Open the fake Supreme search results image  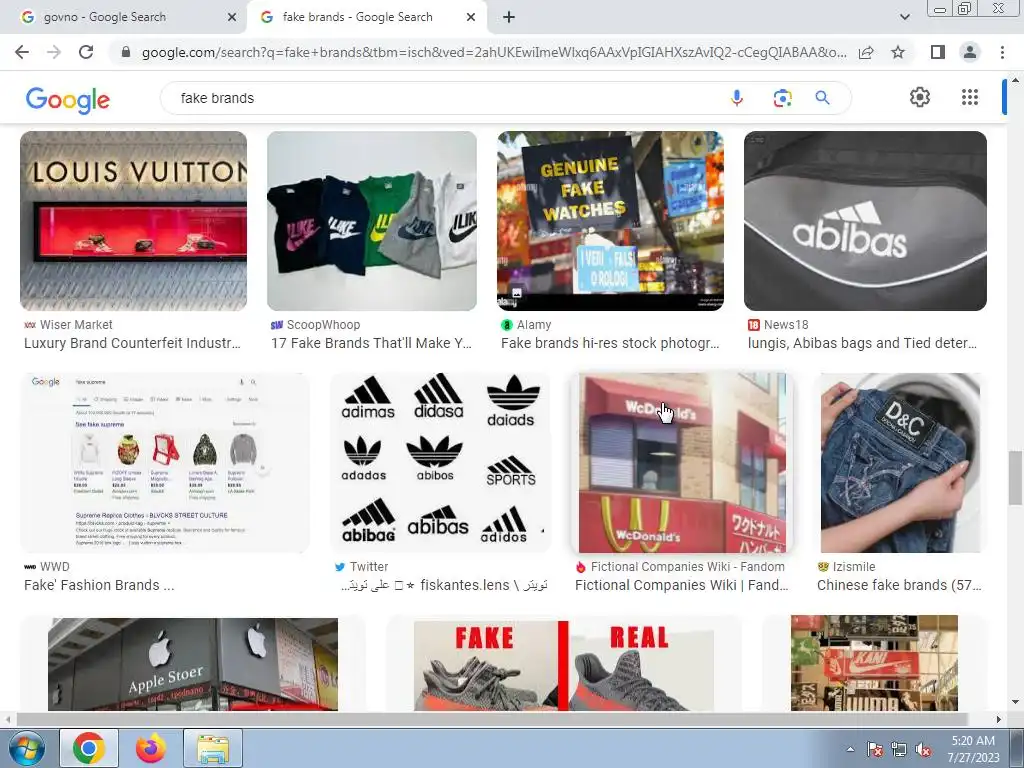(165, 463)
